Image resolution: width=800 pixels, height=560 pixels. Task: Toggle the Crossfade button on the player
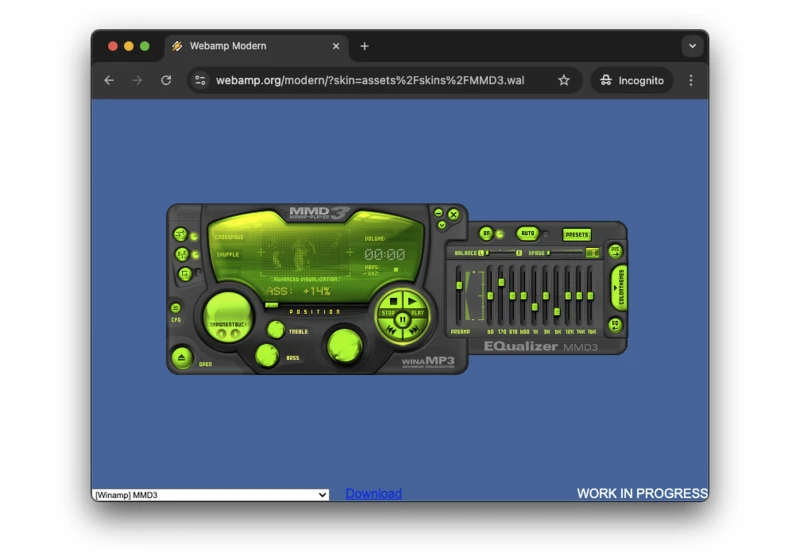tap(180, 235)
